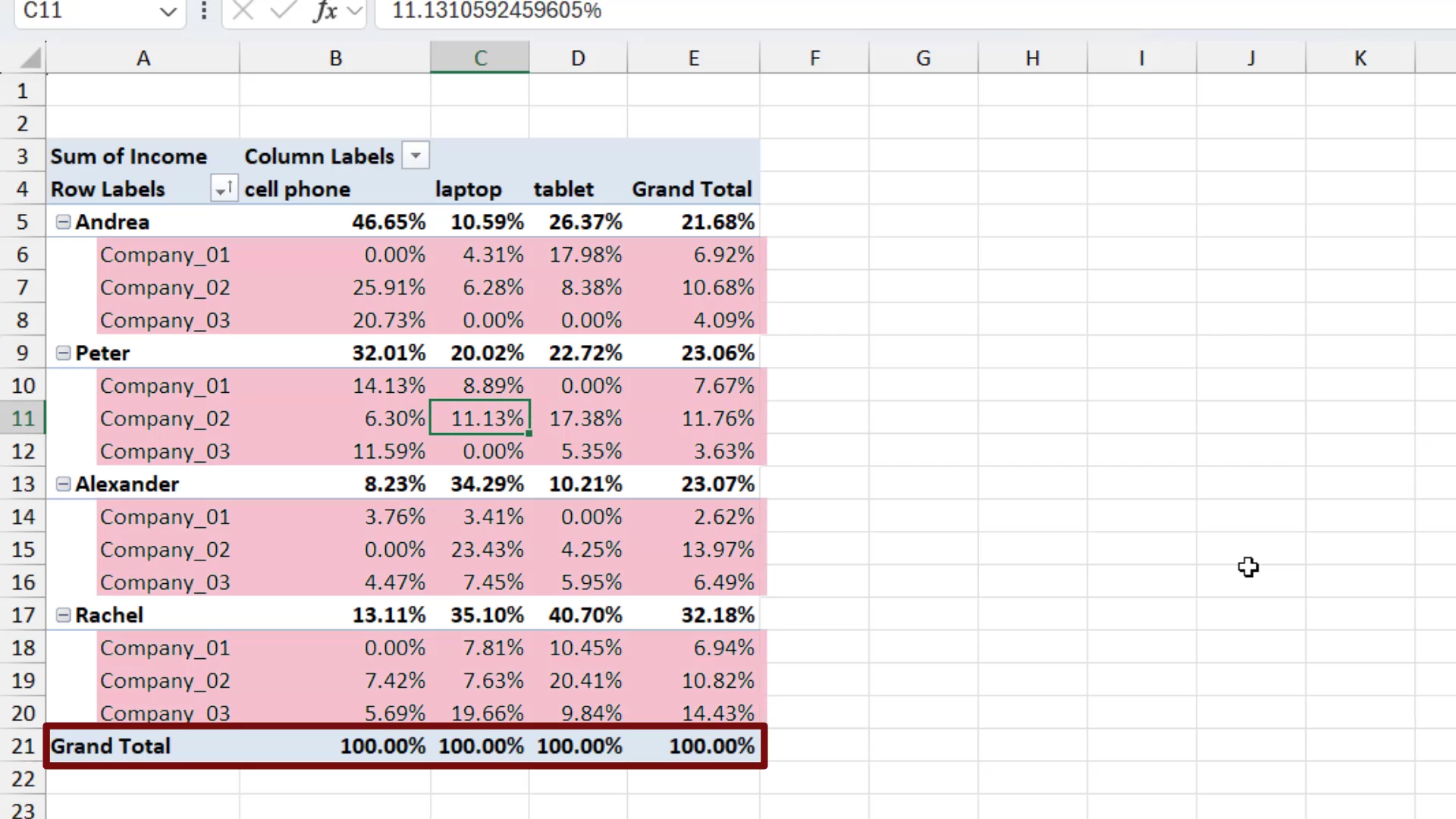
Task: Select column H header
Action: [x=1032, y=58]
